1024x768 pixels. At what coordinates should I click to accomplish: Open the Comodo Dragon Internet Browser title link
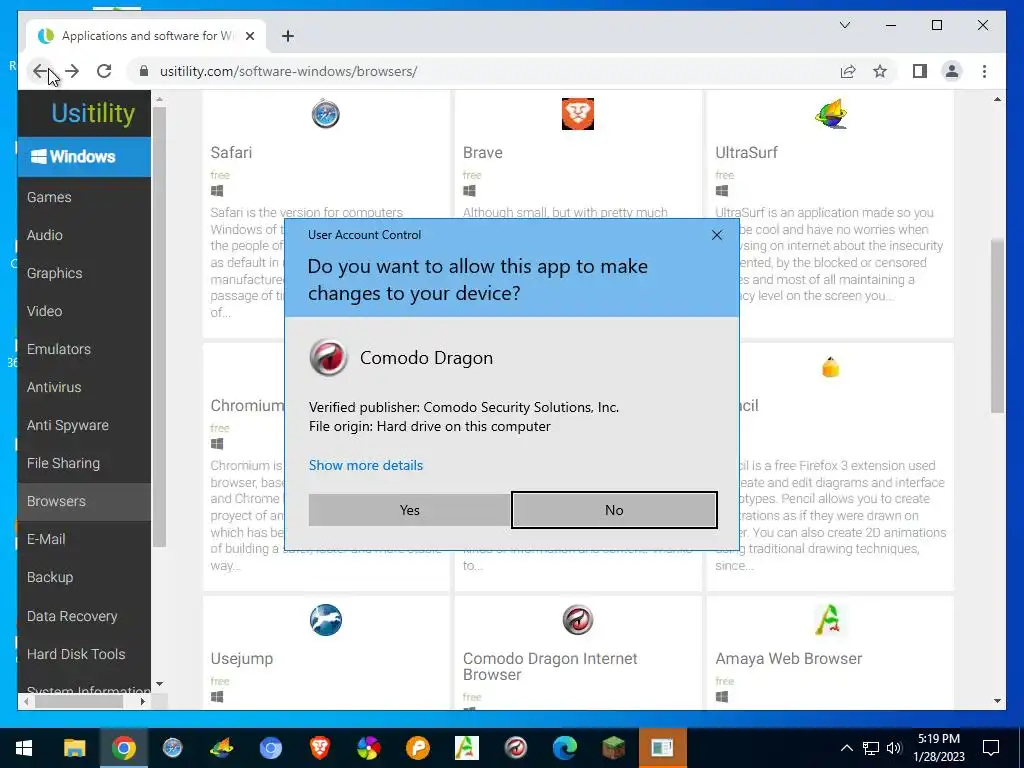coord(550,667)
